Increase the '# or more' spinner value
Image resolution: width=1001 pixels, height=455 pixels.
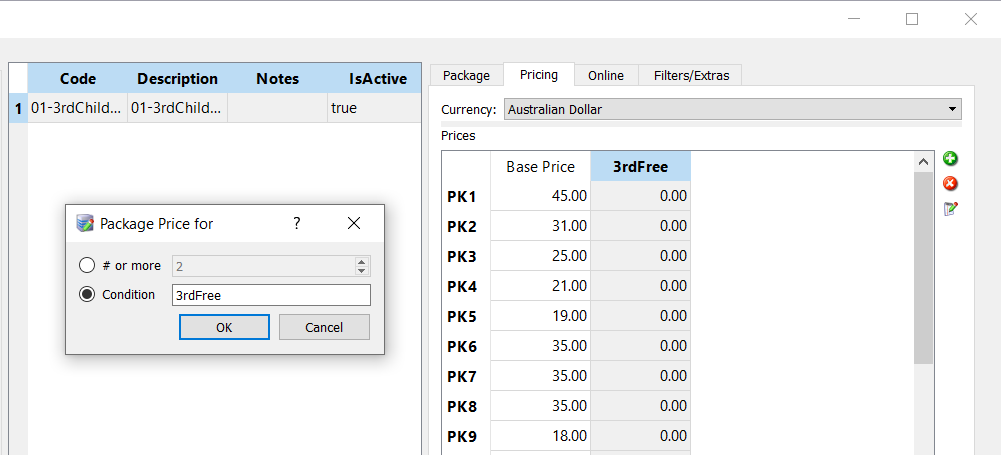click(361, 262)
